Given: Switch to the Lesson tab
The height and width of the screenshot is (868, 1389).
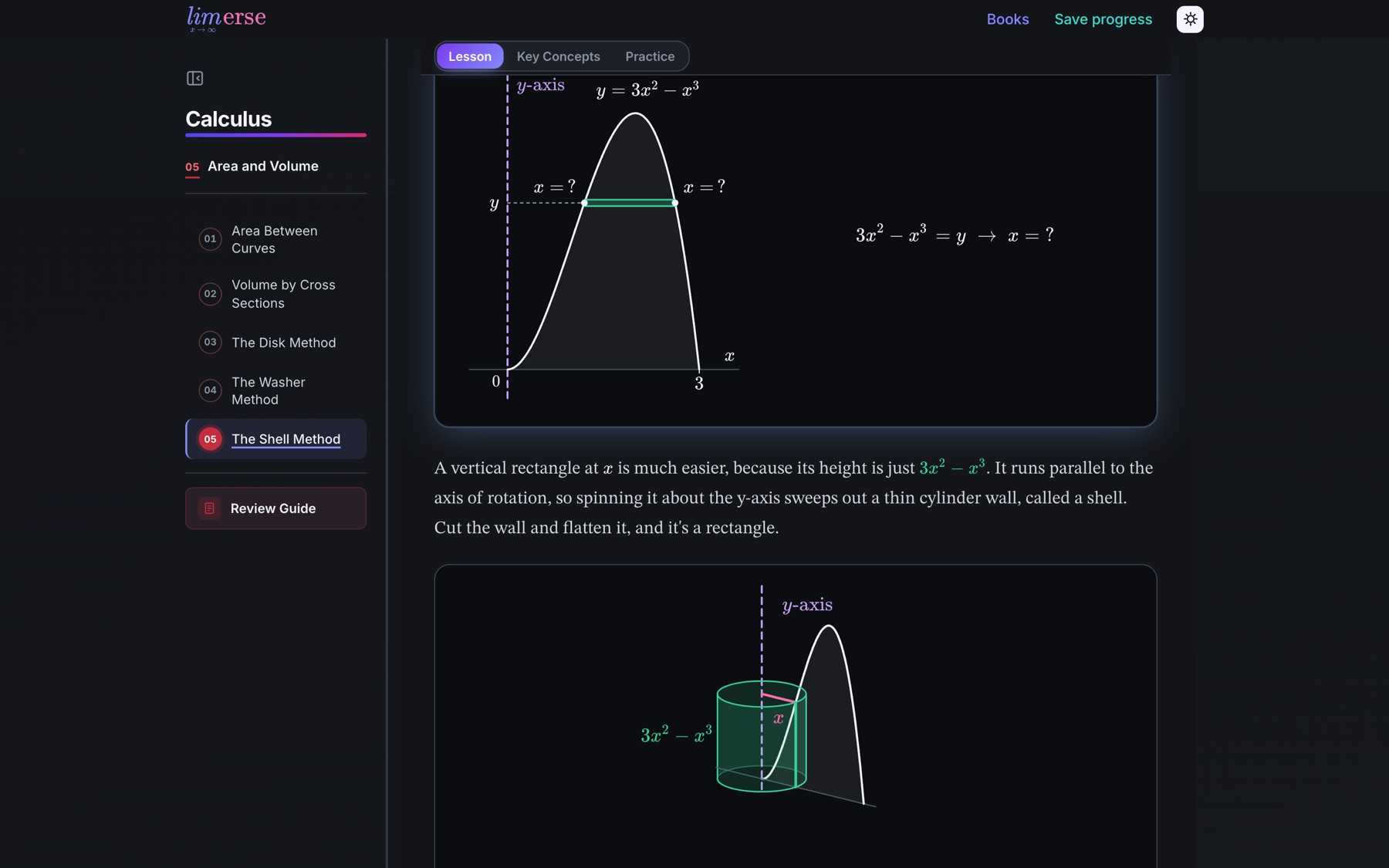Looking at the screenshot, I should (469, 56).
